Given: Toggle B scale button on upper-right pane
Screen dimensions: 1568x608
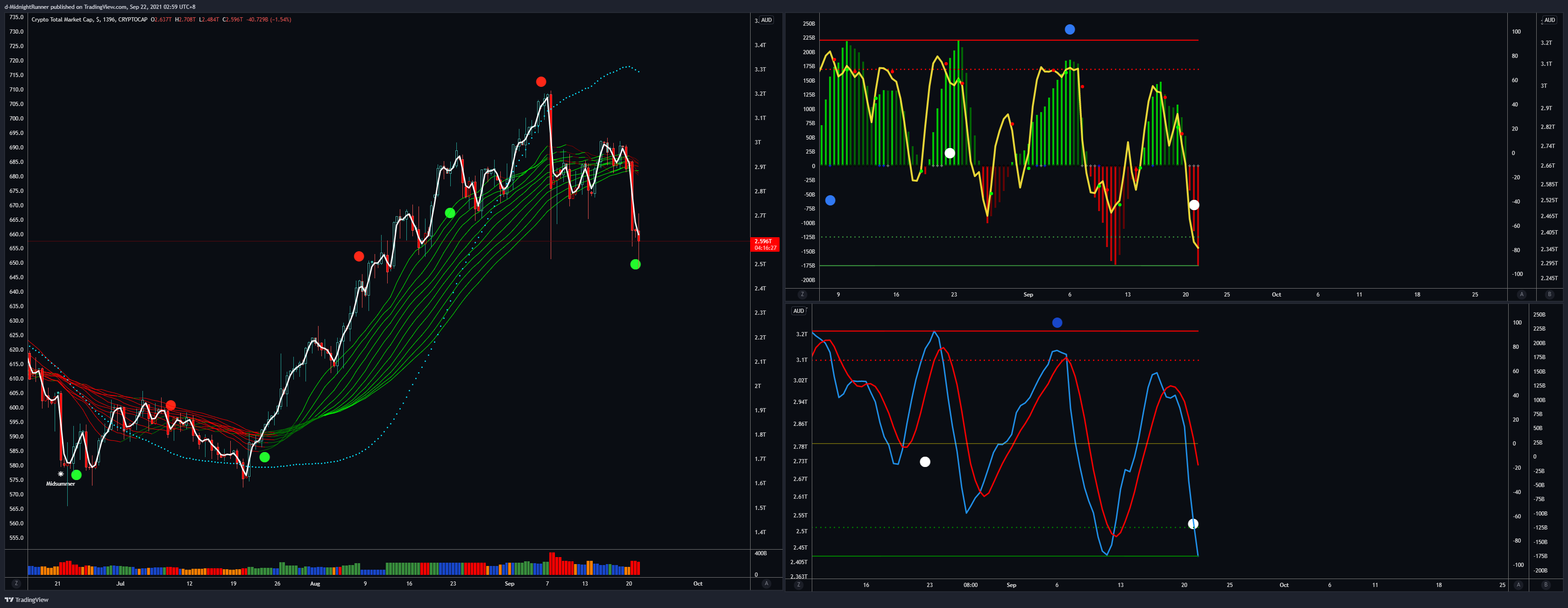Looking at the screenshot, I should click(x=1549, y=294).
